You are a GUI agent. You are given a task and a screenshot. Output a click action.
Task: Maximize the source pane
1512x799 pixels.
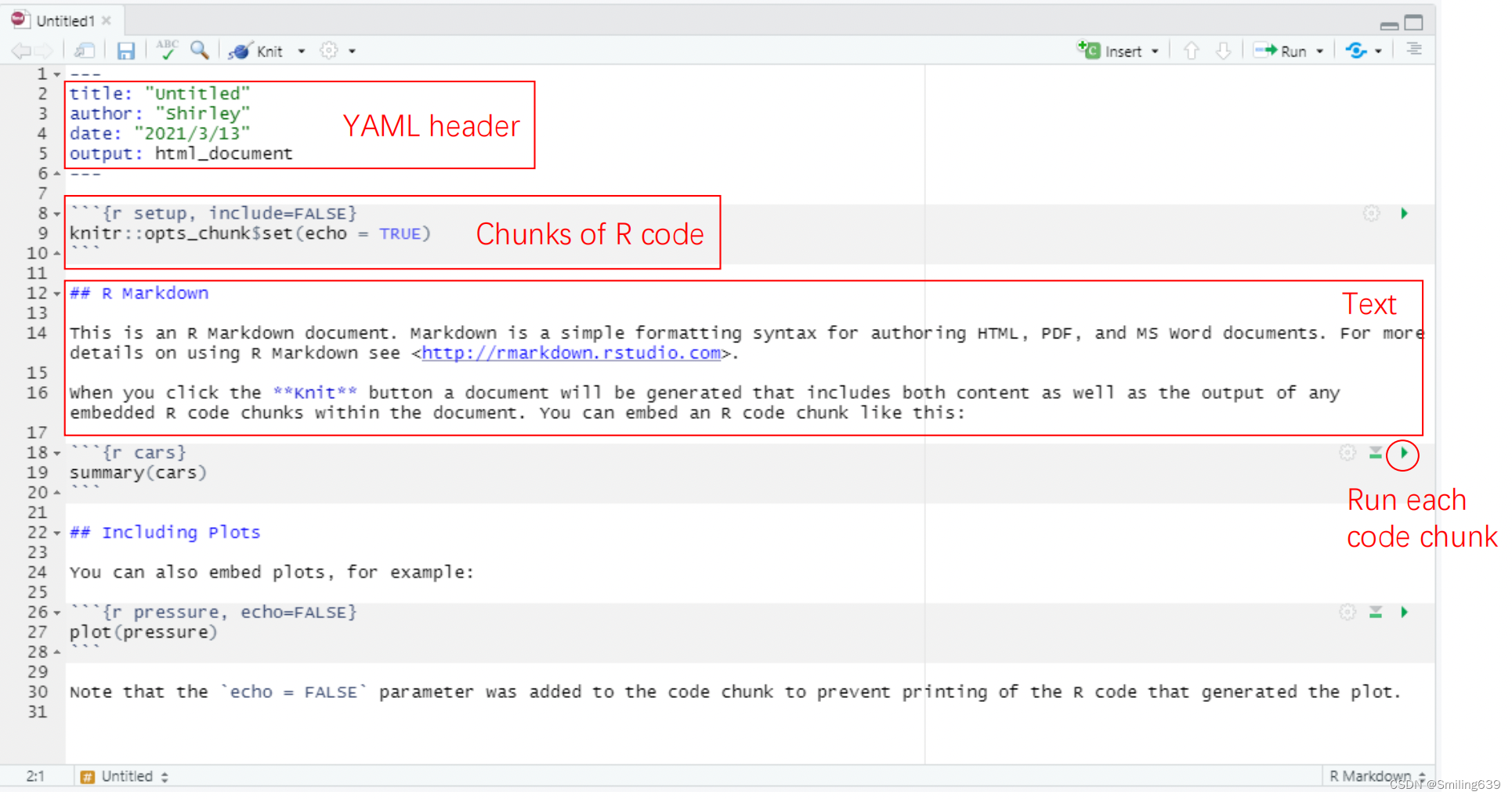[1414, 23]
